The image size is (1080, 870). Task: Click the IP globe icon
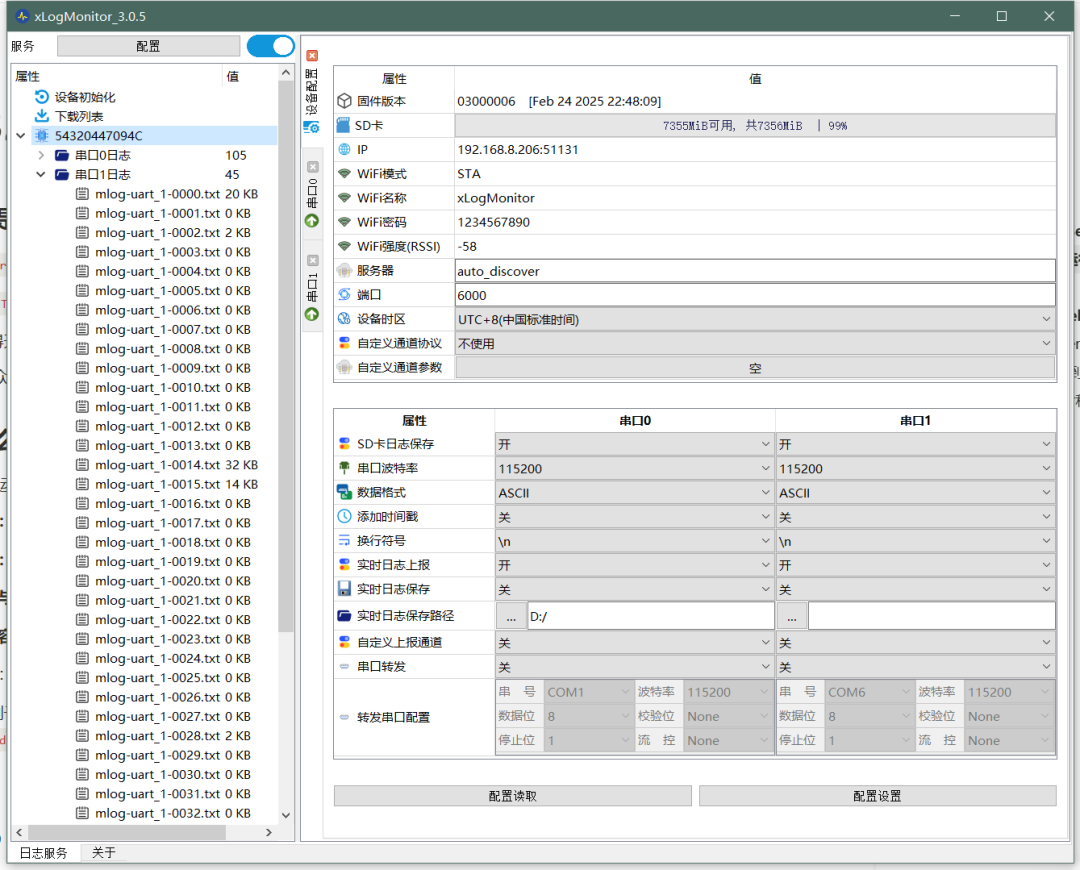[x=344, y=149]
